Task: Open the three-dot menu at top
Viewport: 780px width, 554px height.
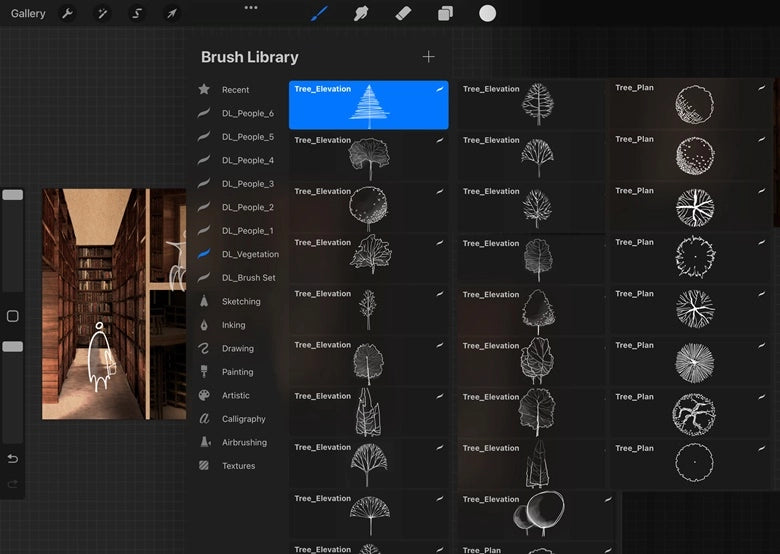Action: pos(251,7)
